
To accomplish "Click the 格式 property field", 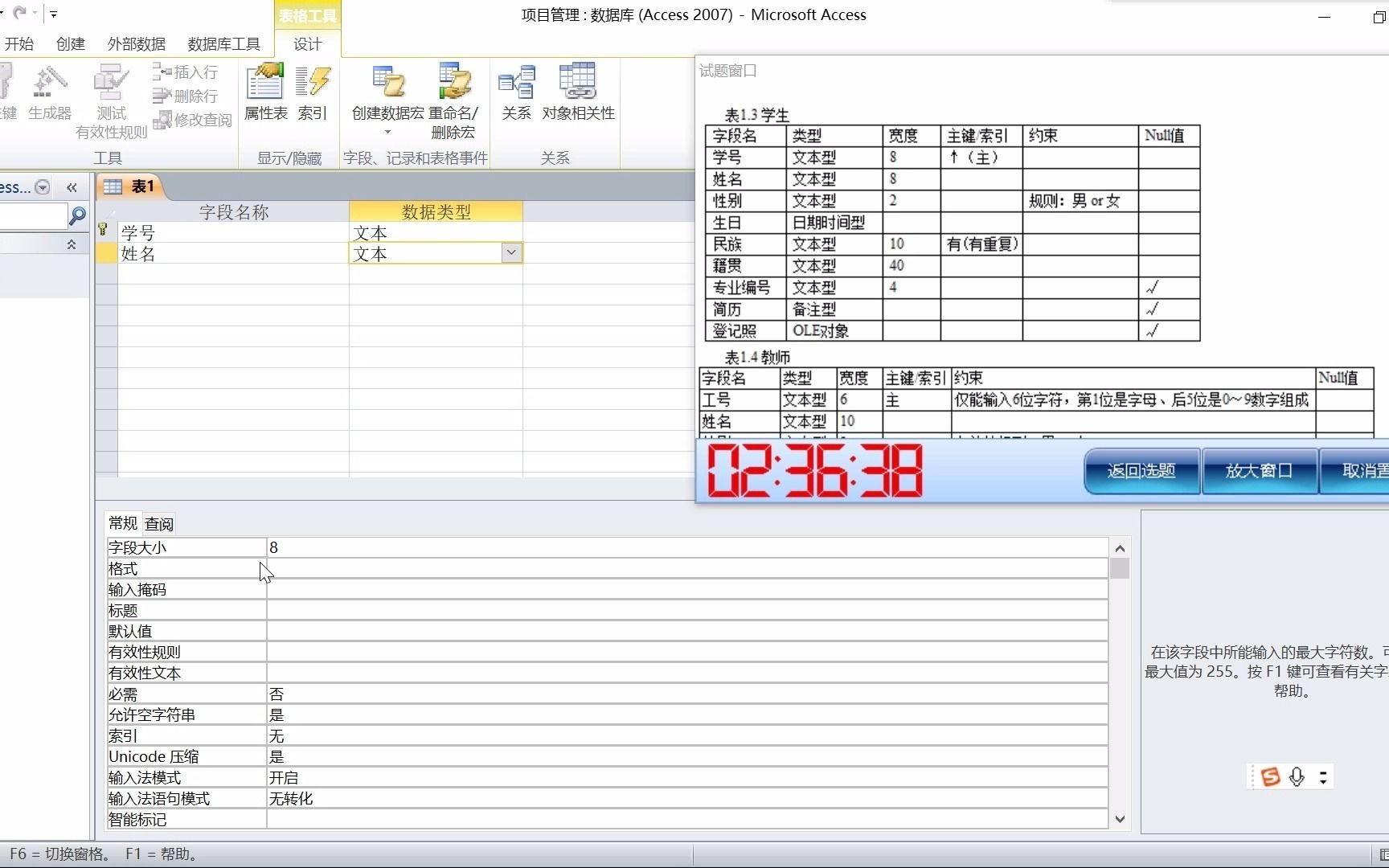I will (687, 568).
